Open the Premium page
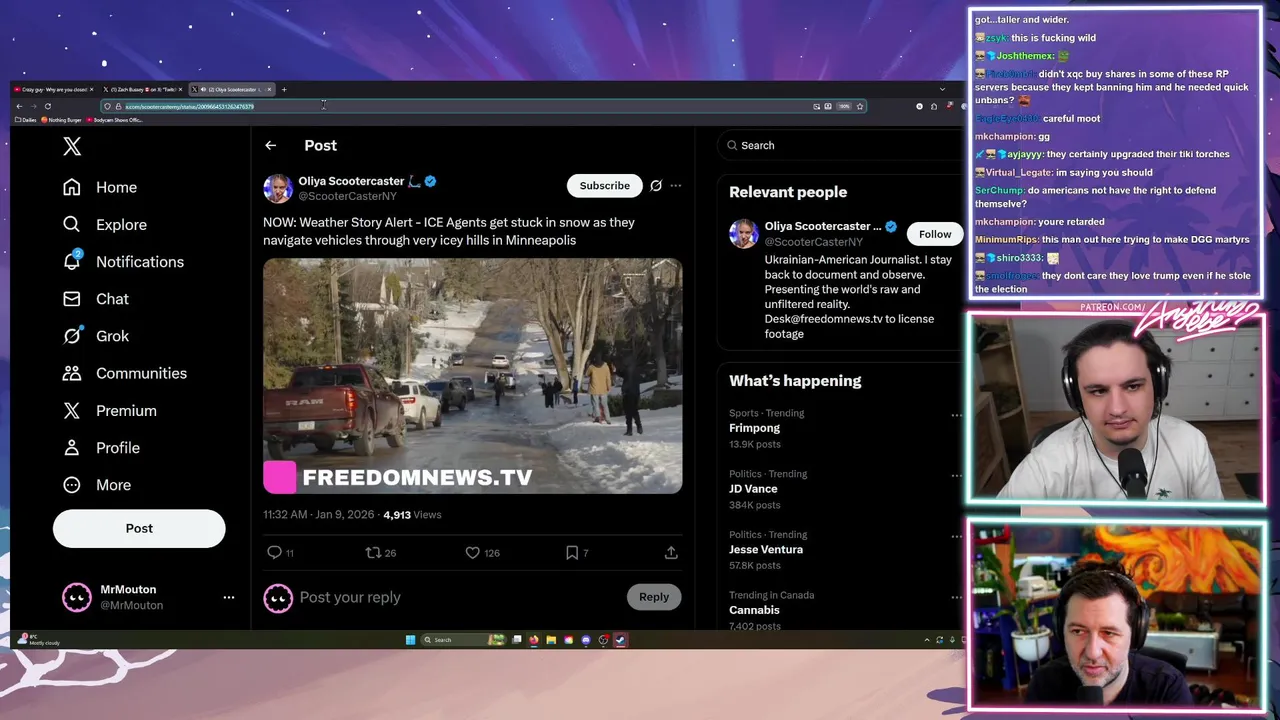 [x=110, y=410]
